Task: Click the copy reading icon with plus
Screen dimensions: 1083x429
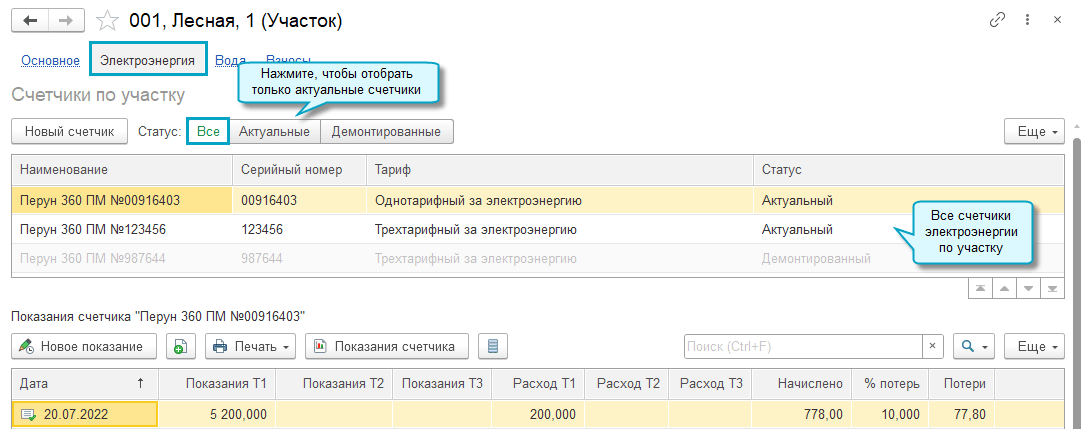Action: [180, 346]
